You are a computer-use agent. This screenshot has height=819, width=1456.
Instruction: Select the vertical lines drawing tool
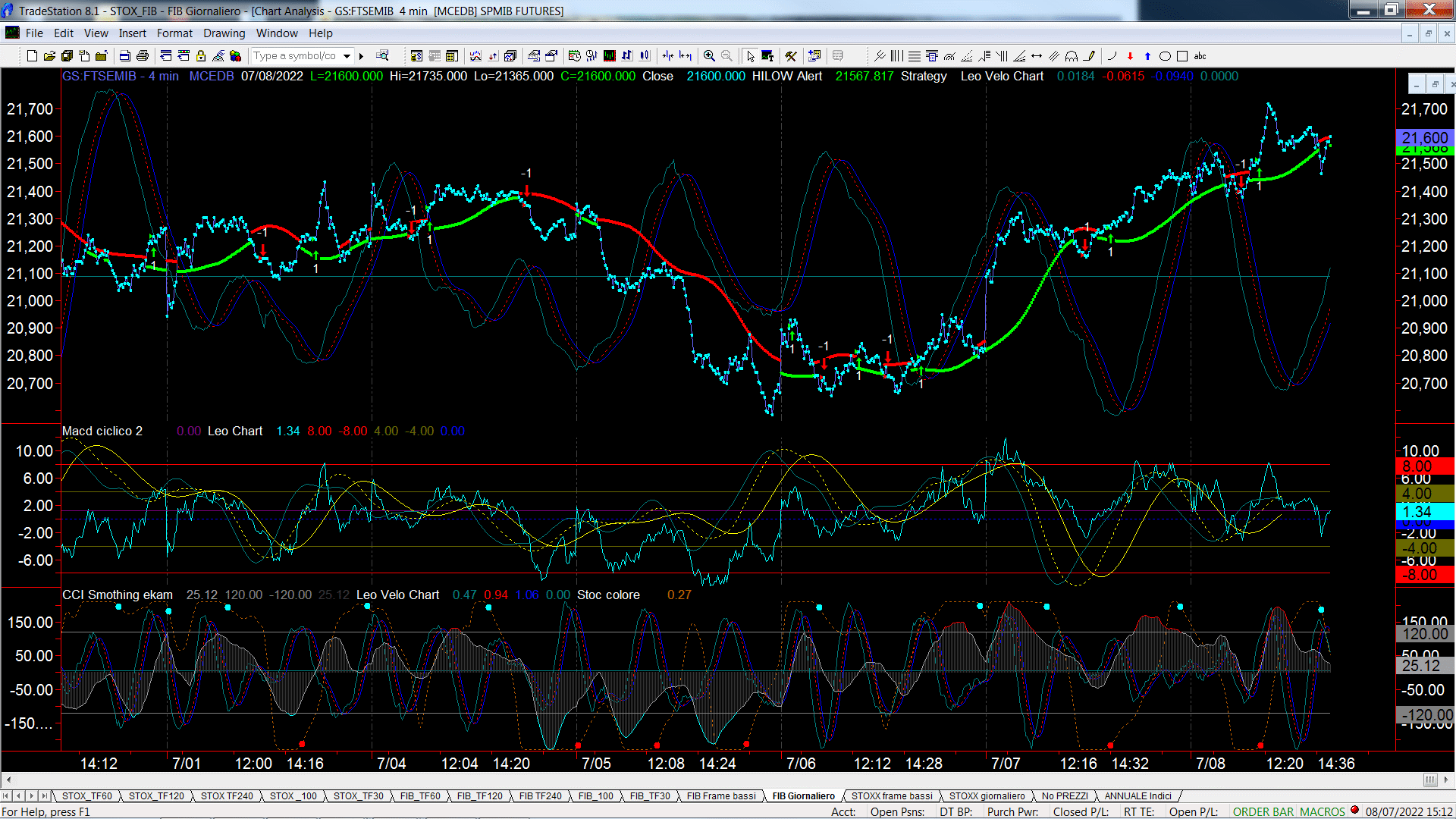coord(897,56)
